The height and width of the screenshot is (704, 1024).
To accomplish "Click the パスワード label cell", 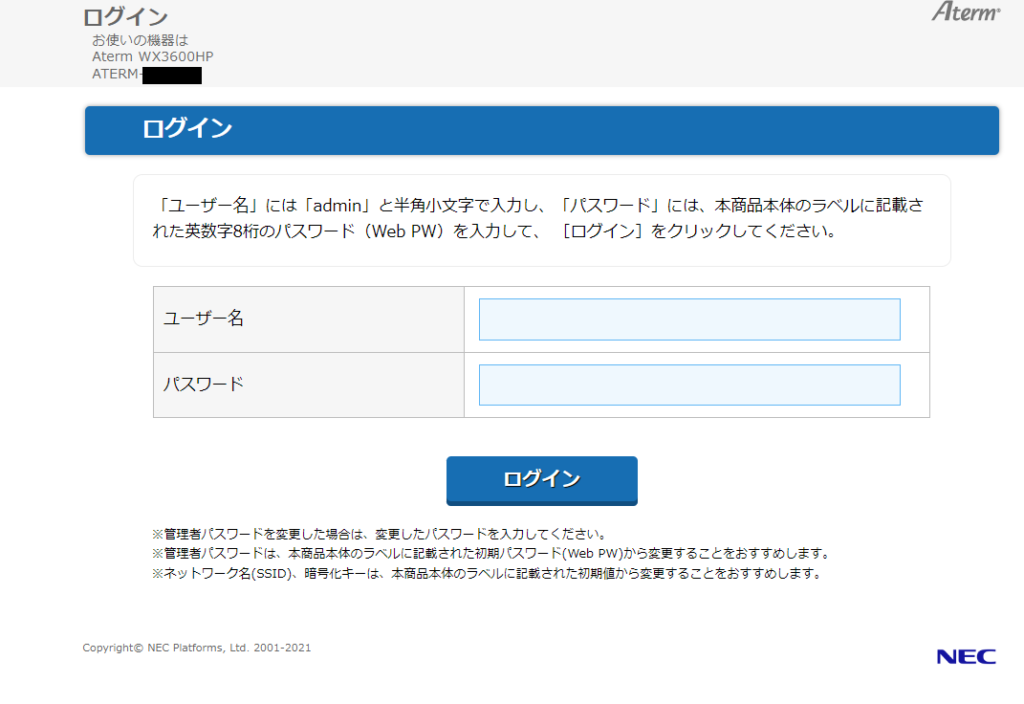I will (x=308, y=384).
